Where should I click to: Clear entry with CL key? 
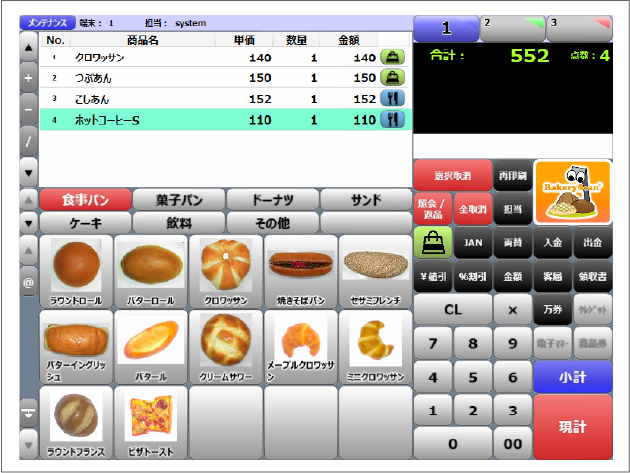[453, 309]
